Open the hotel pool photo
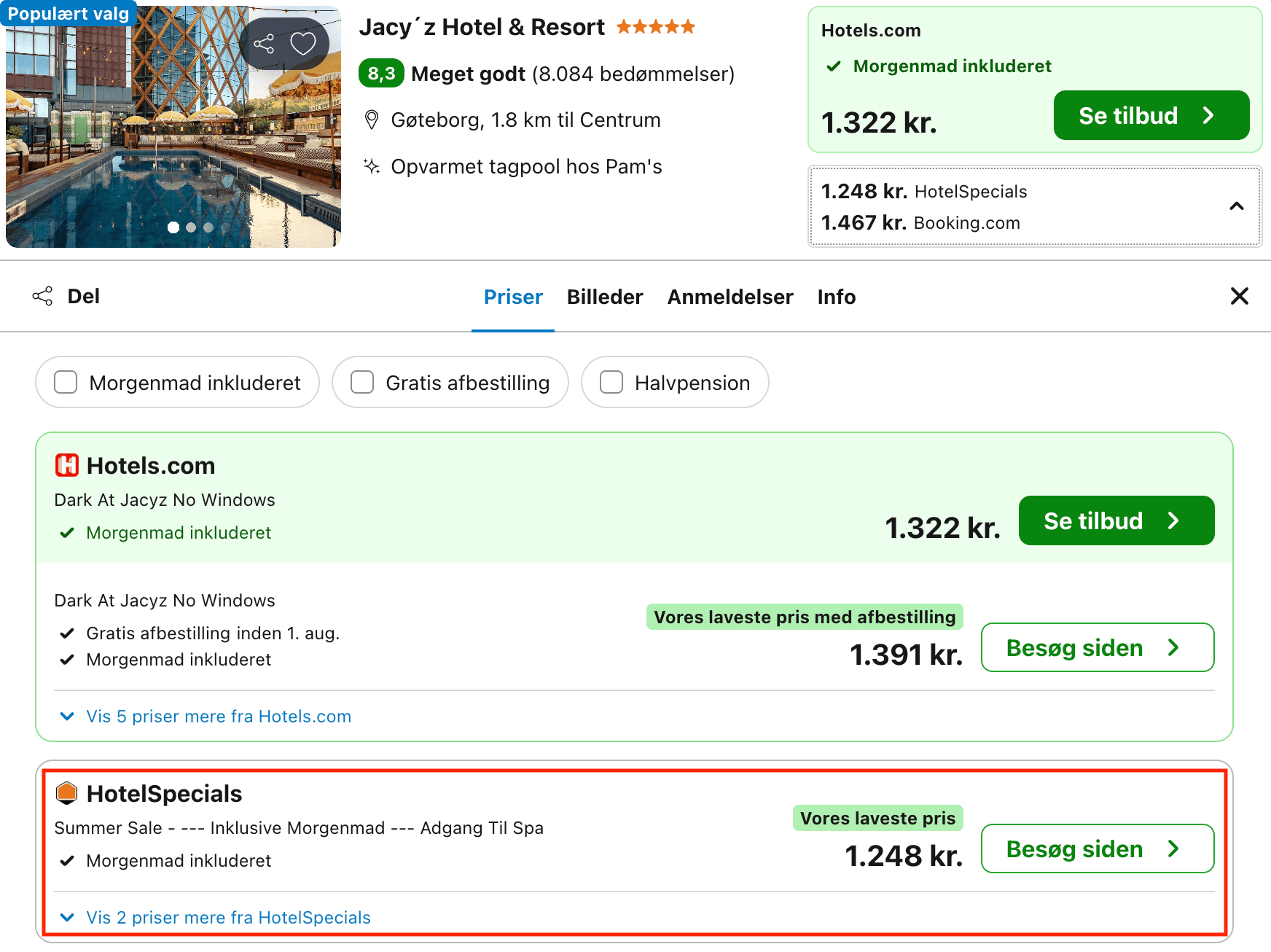 point(173,127)
